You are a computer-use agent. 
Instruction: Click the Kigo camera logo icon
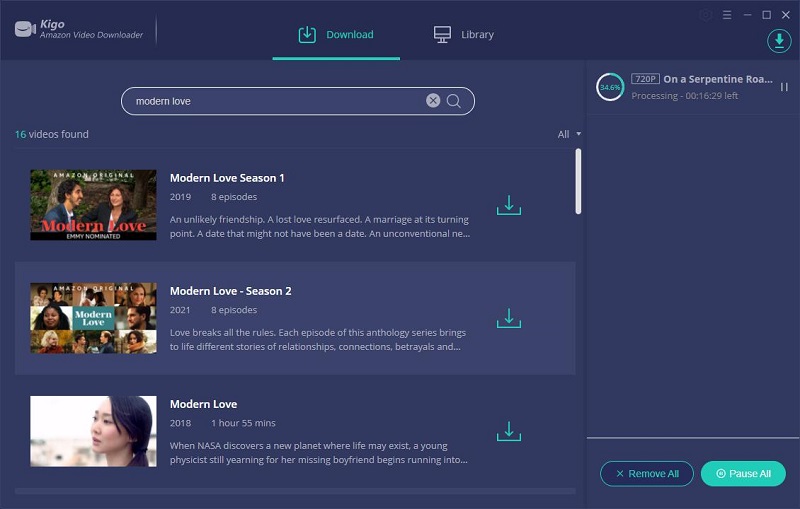(24, 29)
